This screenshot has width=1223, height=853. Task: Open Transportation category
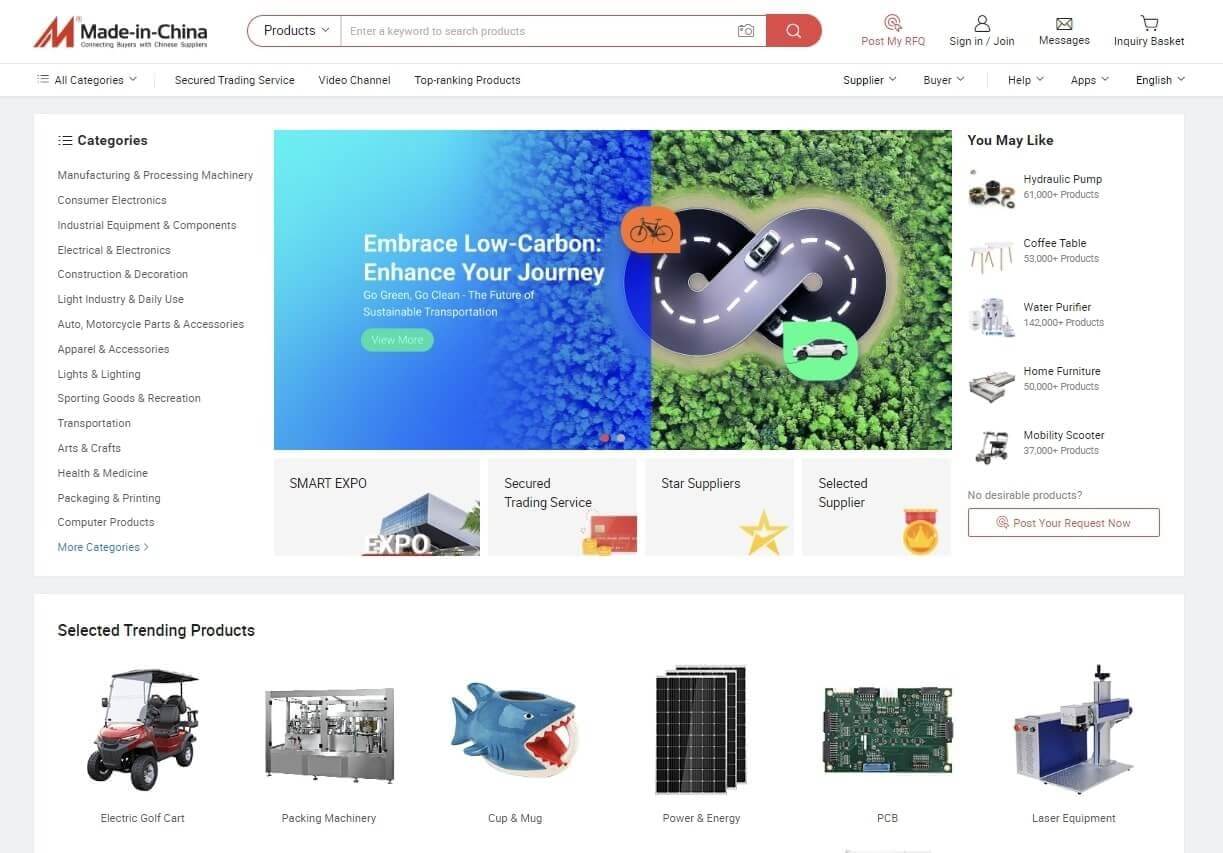[94, 423]
